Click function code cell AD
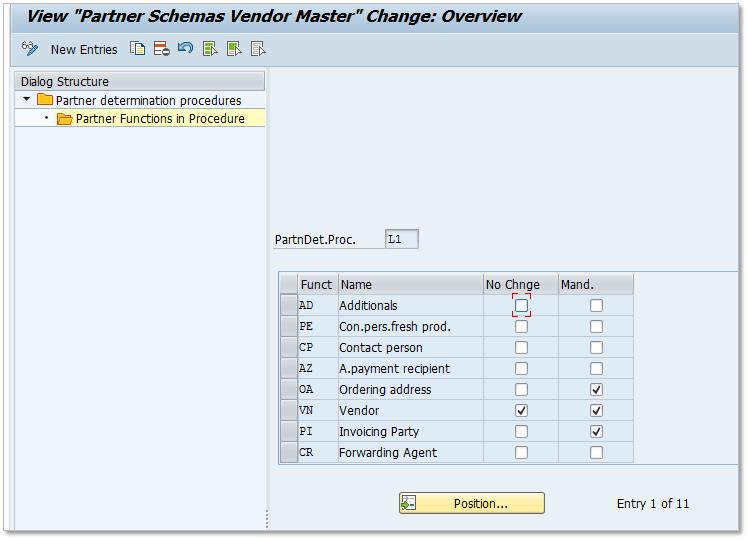748x540 pixels. (x=318, y=305)
